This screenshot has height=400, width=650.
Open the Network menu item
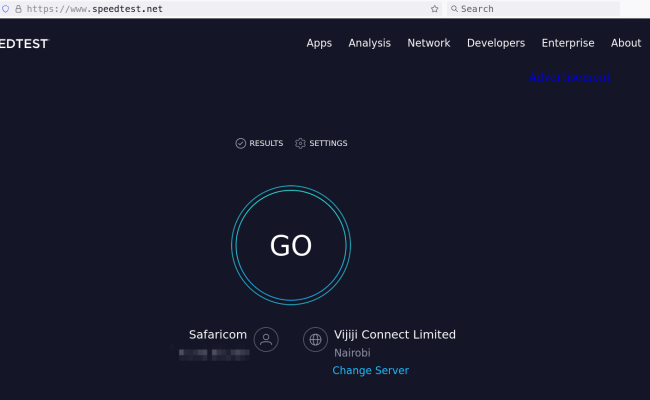tap(429, 43)
